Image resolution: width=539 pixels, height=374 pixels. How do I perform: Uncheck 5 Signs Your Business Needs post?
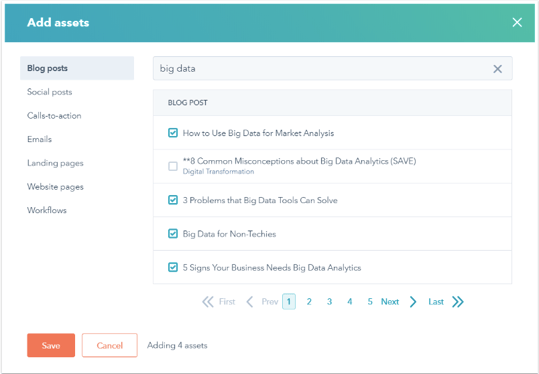coord(173,267)
